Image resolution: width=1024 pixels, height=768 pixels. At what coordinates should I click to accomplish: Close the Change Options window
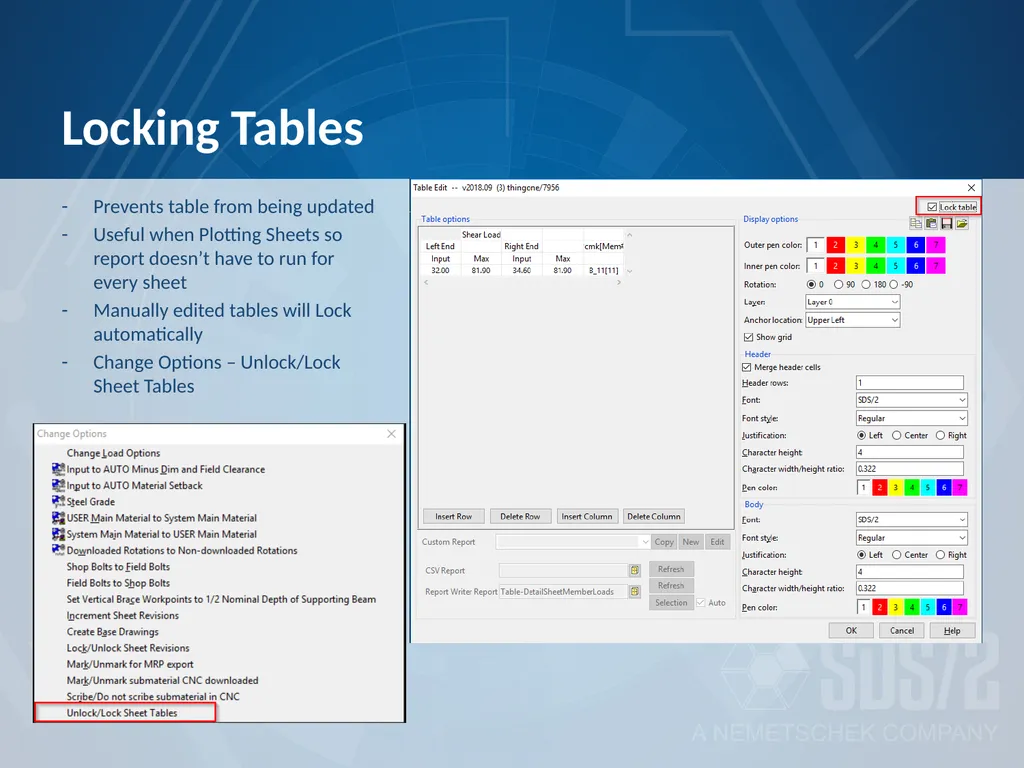click(x=391, y=434)
